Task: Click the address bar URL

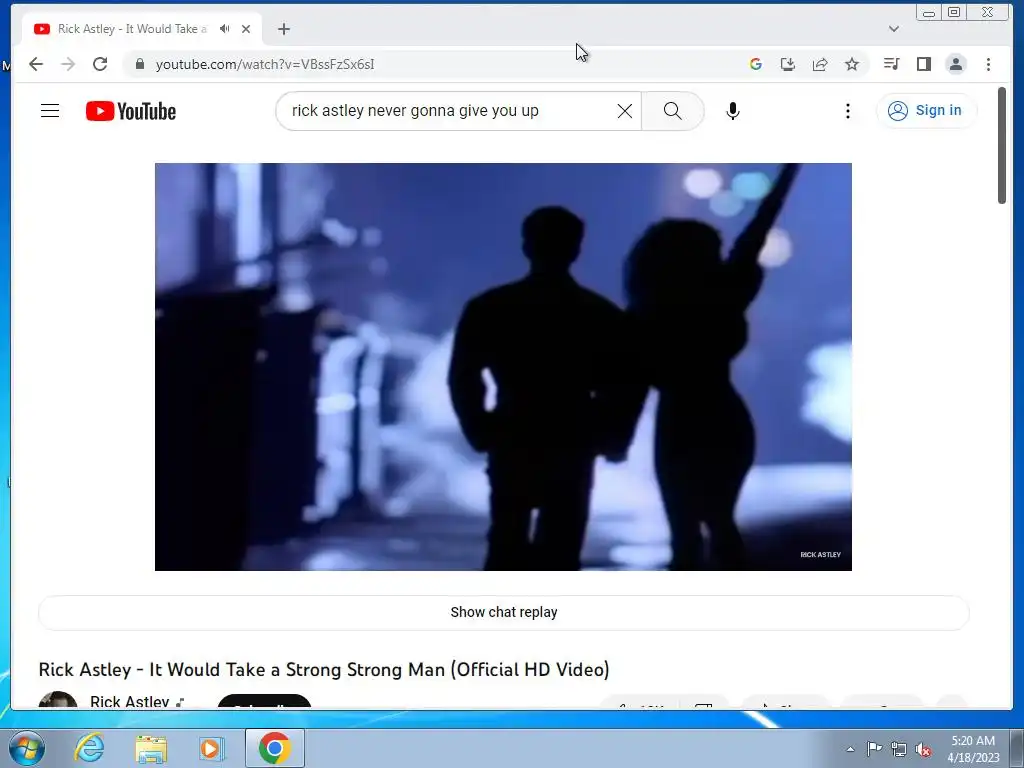Action: click(x=264, y=64)
